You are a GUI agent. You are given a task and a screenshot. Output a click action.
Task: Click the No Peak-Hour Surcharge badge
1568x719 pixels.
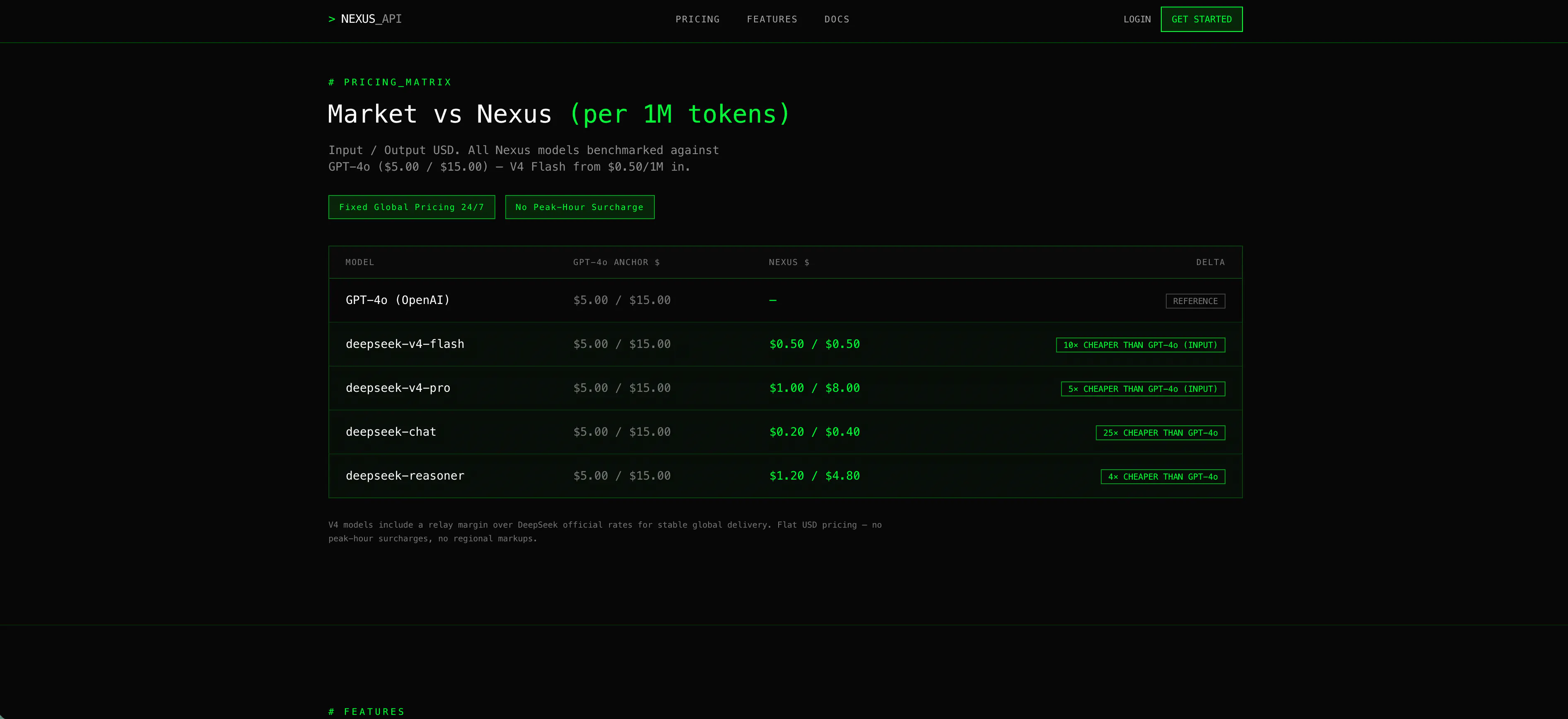pos(579,207)
